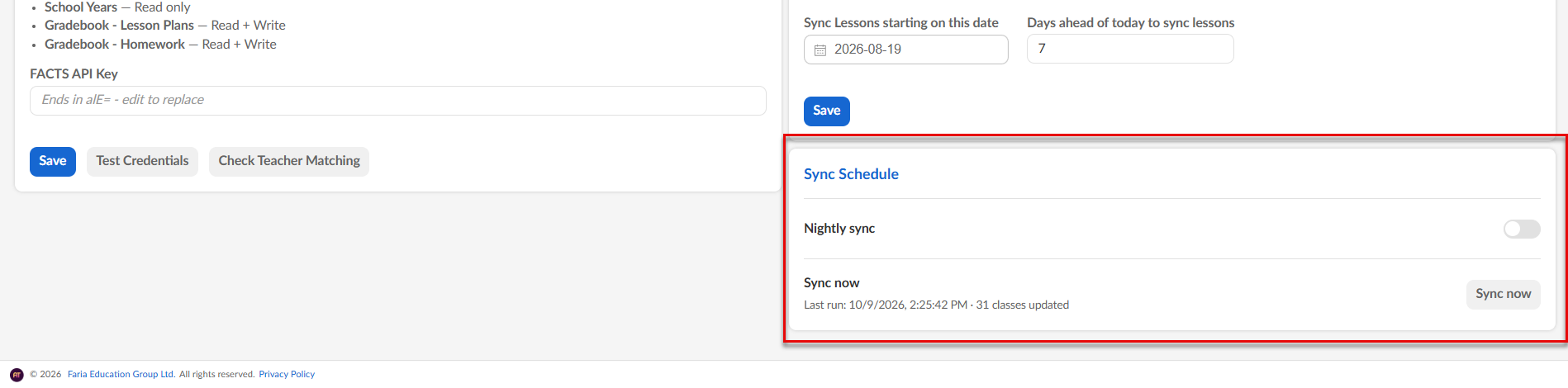Open the calendar icon in date field
Viewport: 1568px width, 388px height.
(x=820, y=50)
